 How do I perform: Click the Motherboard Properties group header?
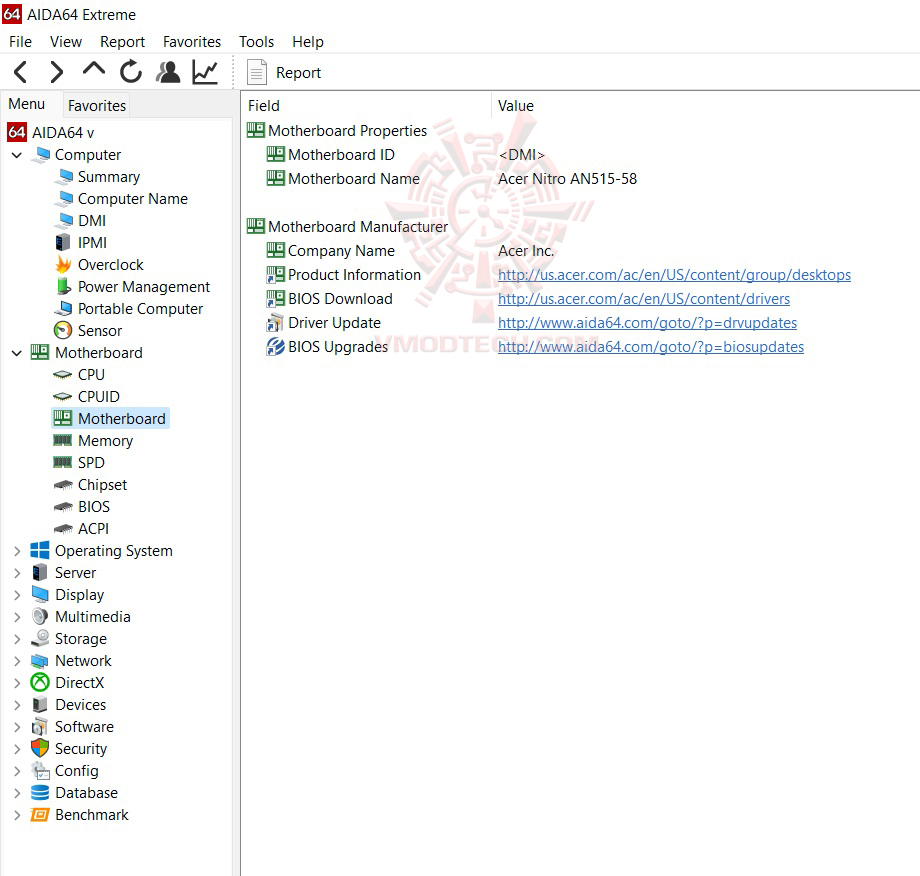pyautogui.click(x=347, y=131)
